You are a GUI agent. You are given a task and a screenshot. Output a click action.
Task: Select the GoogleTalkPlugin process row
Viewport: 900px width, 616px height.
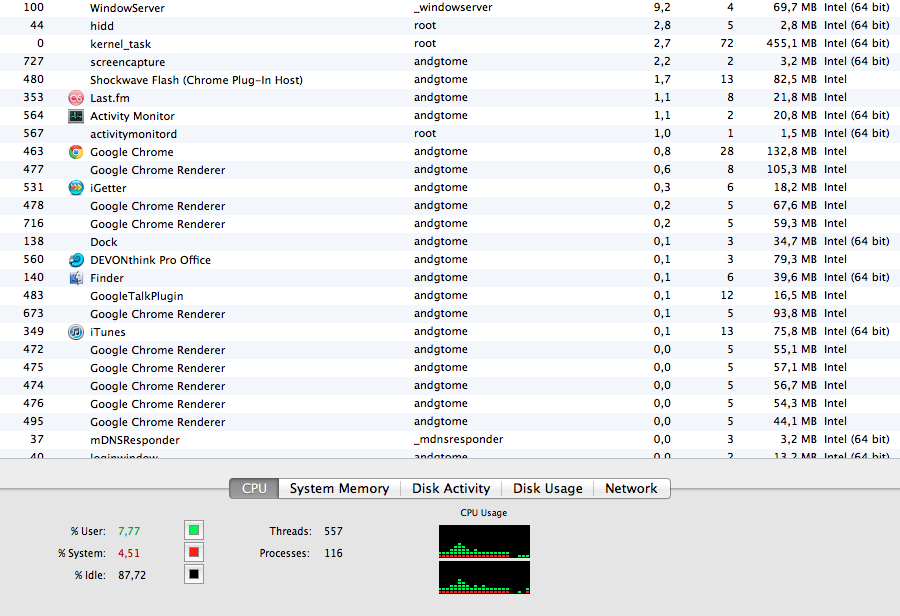tap(450, 296)
